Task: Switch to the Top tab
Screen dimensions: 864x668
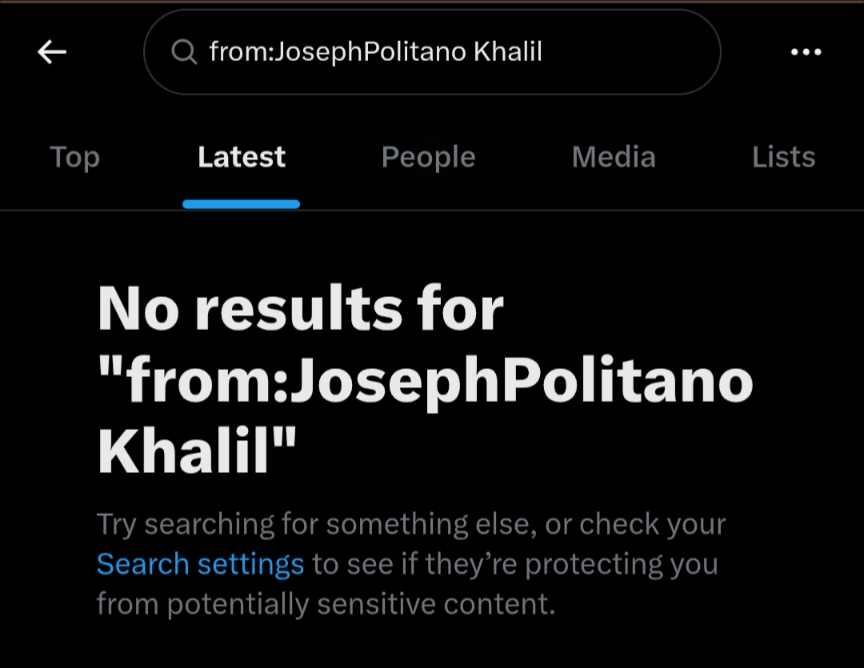Action: click(x=75, y=157)
